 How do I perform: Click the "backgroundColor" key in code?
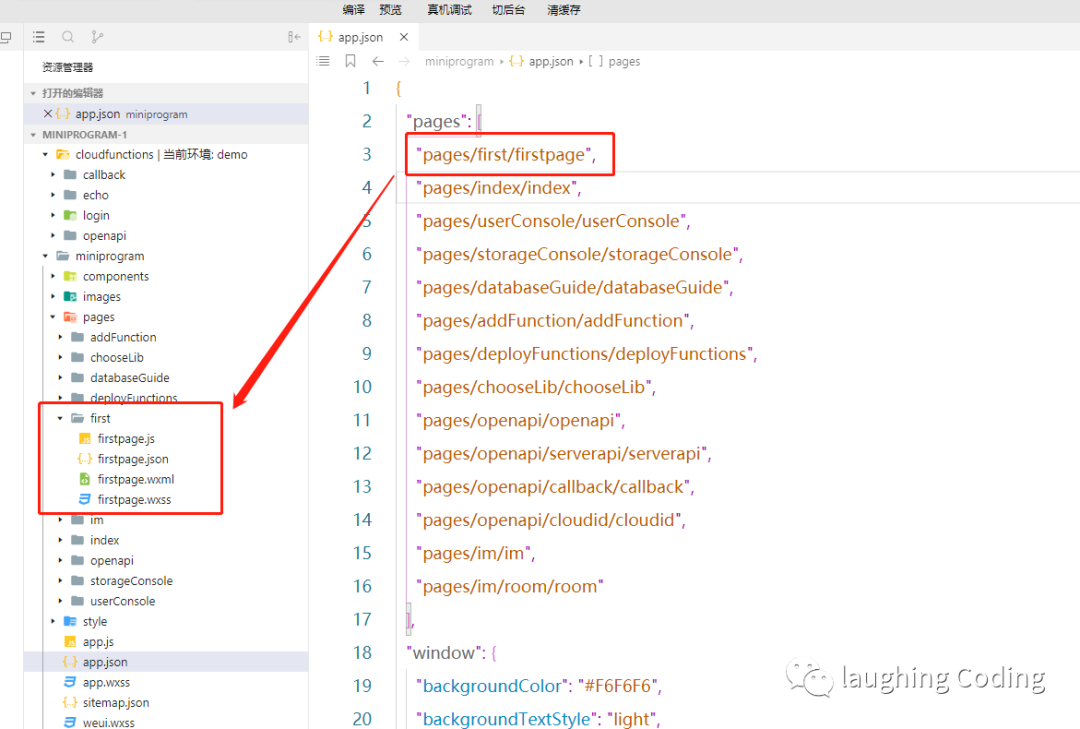(x=492, y=686)
